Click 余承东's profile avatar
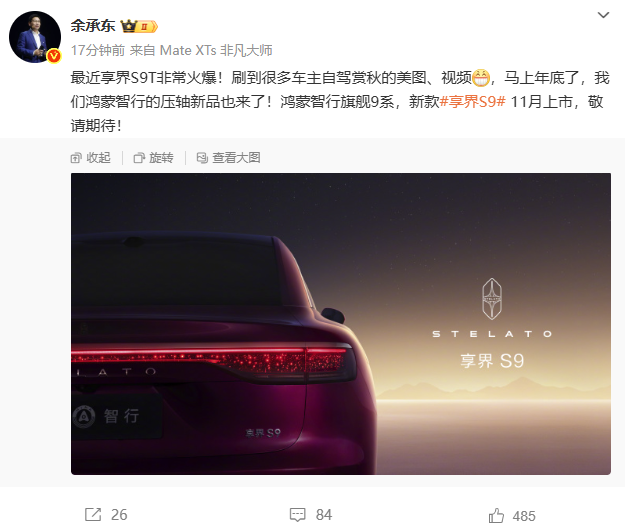 click(35, 37)
